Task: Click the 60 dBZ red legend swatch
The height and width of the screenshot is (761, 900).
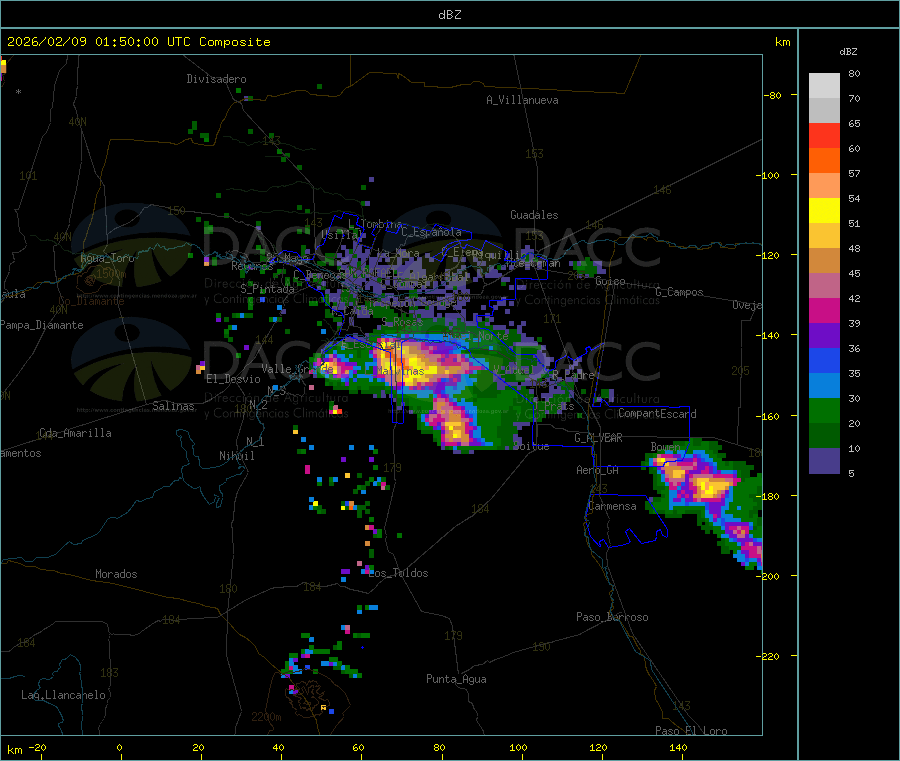Action: point(824,135)
